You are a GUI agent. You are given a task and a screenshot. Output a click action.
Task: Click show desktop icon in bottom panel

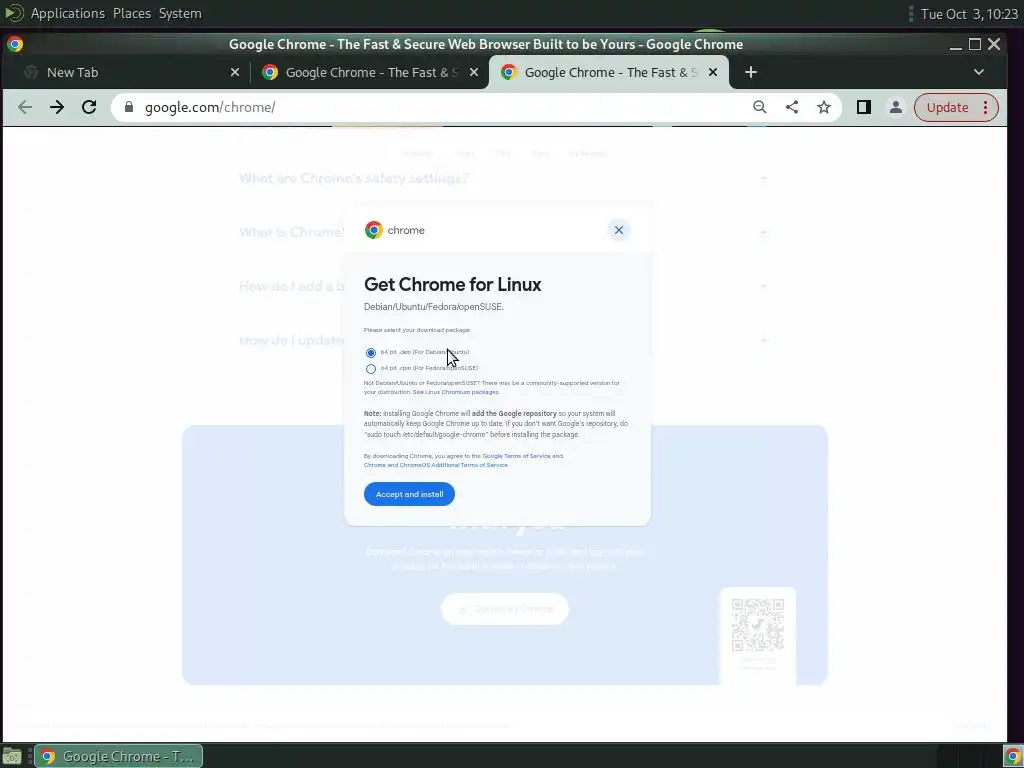12,756
